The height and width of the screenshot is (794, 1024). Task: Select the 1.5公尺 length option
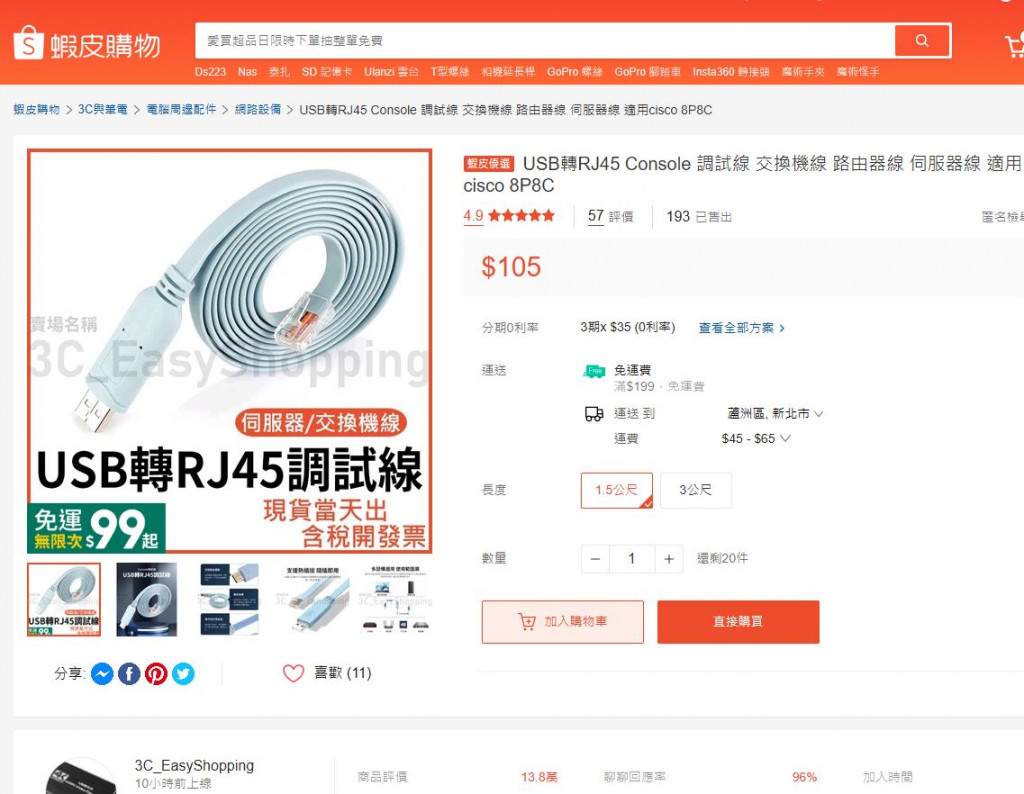[616, 490]
